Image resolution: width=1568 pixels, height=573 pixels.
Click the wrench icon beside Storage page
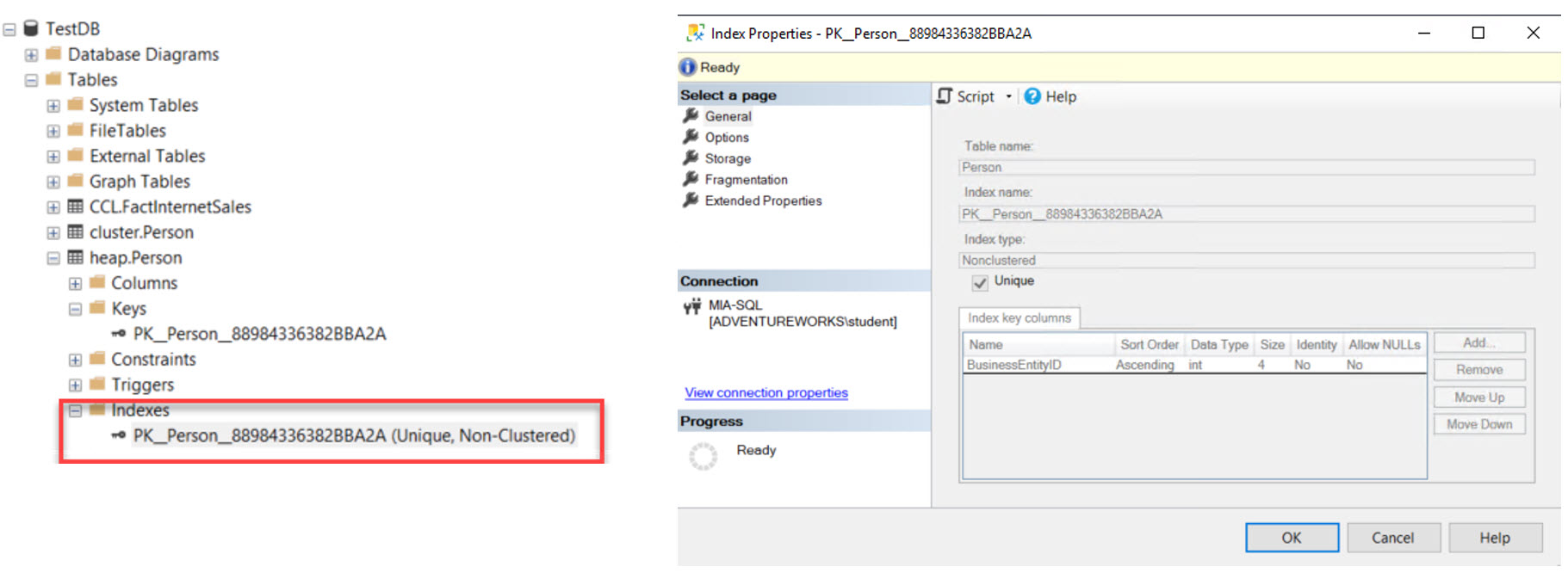[691, 158]
